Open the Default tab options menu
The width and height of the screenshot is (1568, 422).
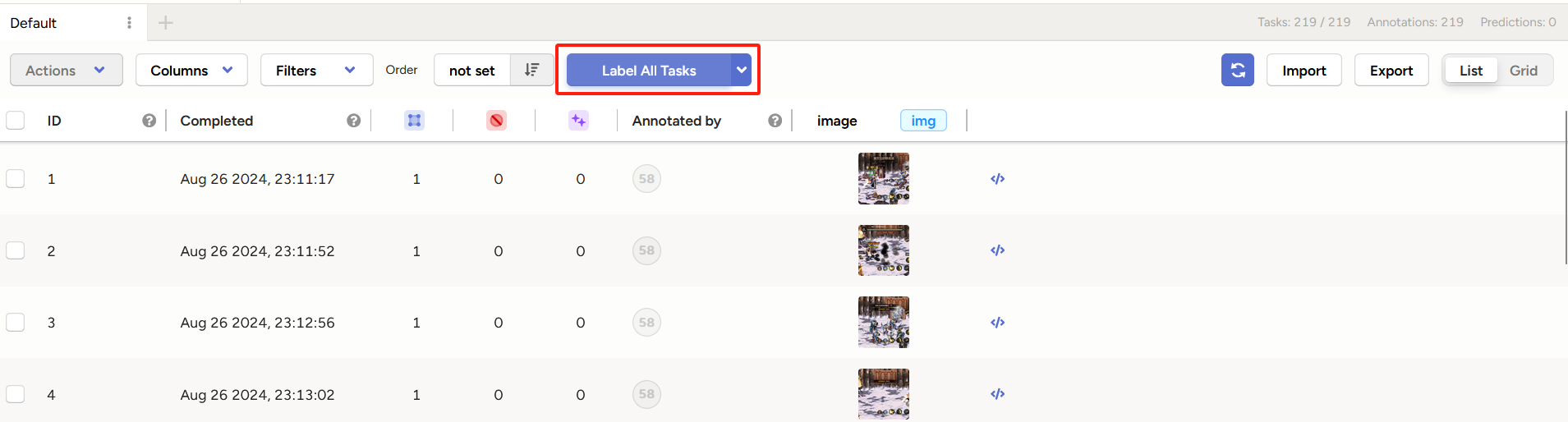tap(129, 23)
